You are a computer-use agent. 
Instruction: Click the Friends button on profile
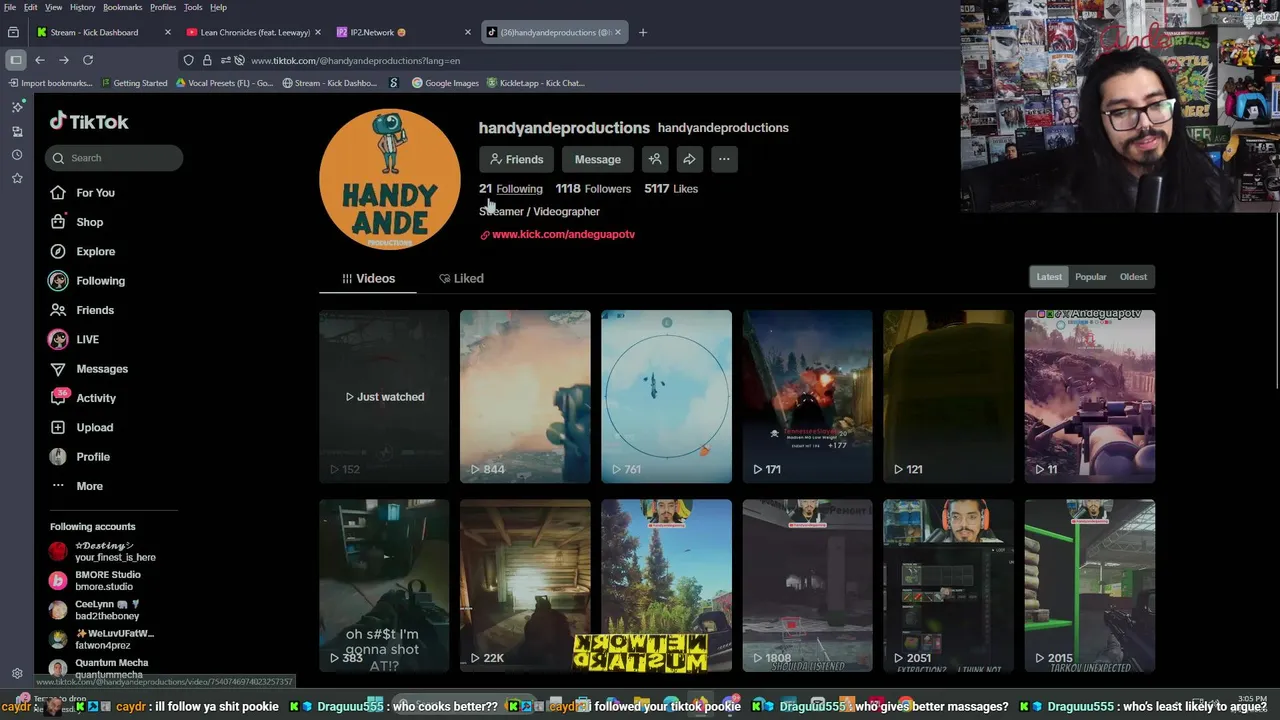coord(516,159)
